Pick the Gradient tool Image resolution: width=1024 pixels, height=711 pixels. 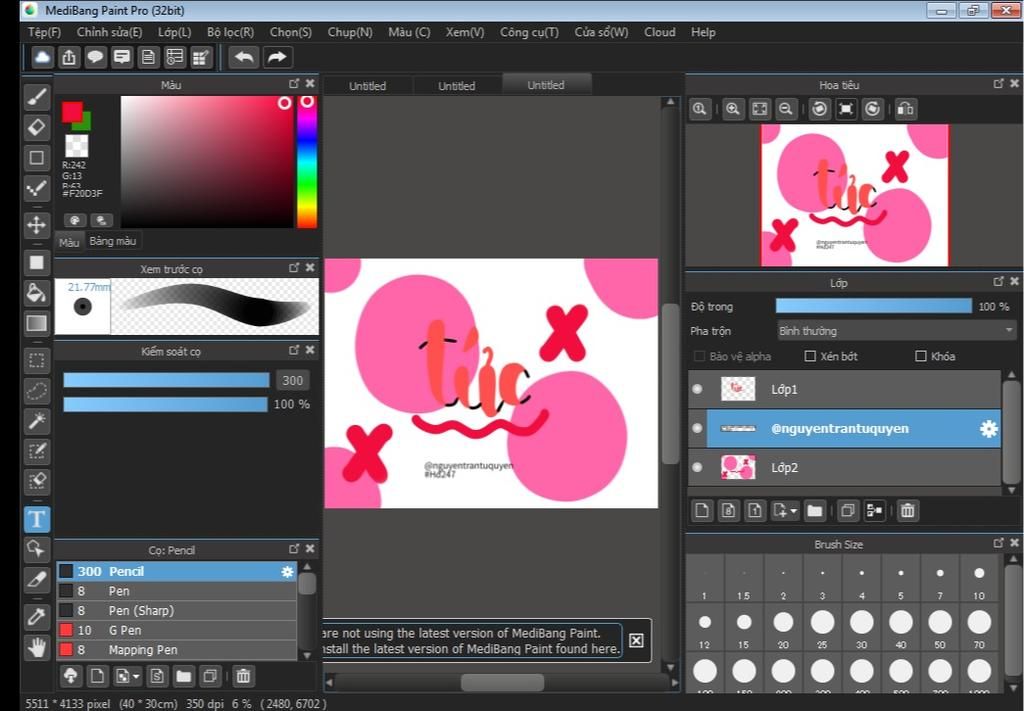(37, 323)
